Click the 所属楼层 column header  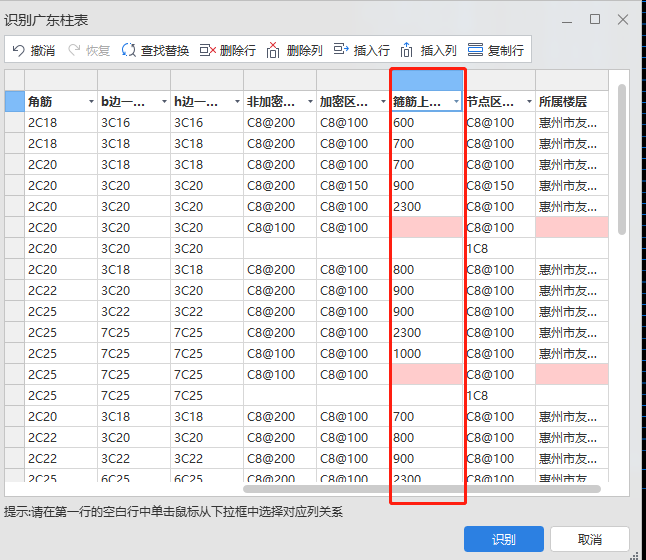tap(572, 101)
